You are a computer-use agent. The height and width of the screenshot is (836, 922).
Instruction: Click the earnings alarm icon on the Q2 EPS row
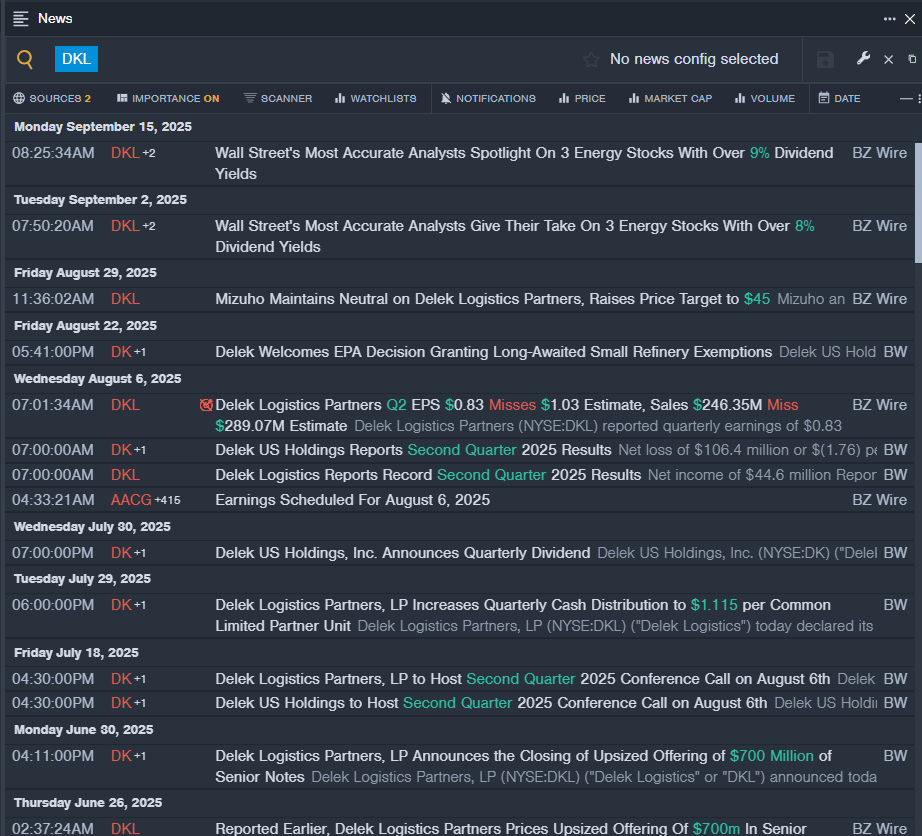tap(206, 405)
